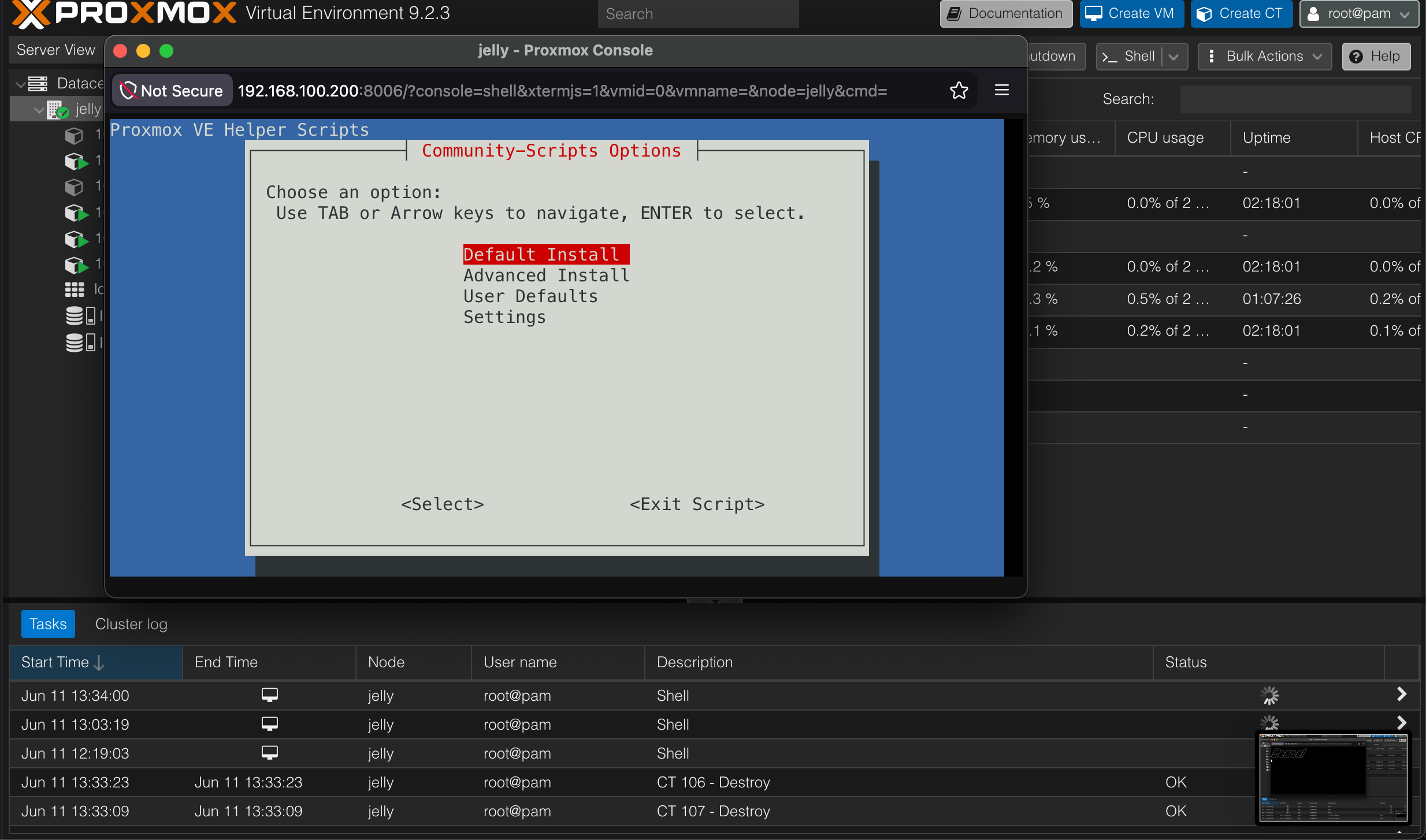Click the Help question mark button
The height and width of the screenshot is (840, 1426).
pyautogui.click(x=1376, y=56)
